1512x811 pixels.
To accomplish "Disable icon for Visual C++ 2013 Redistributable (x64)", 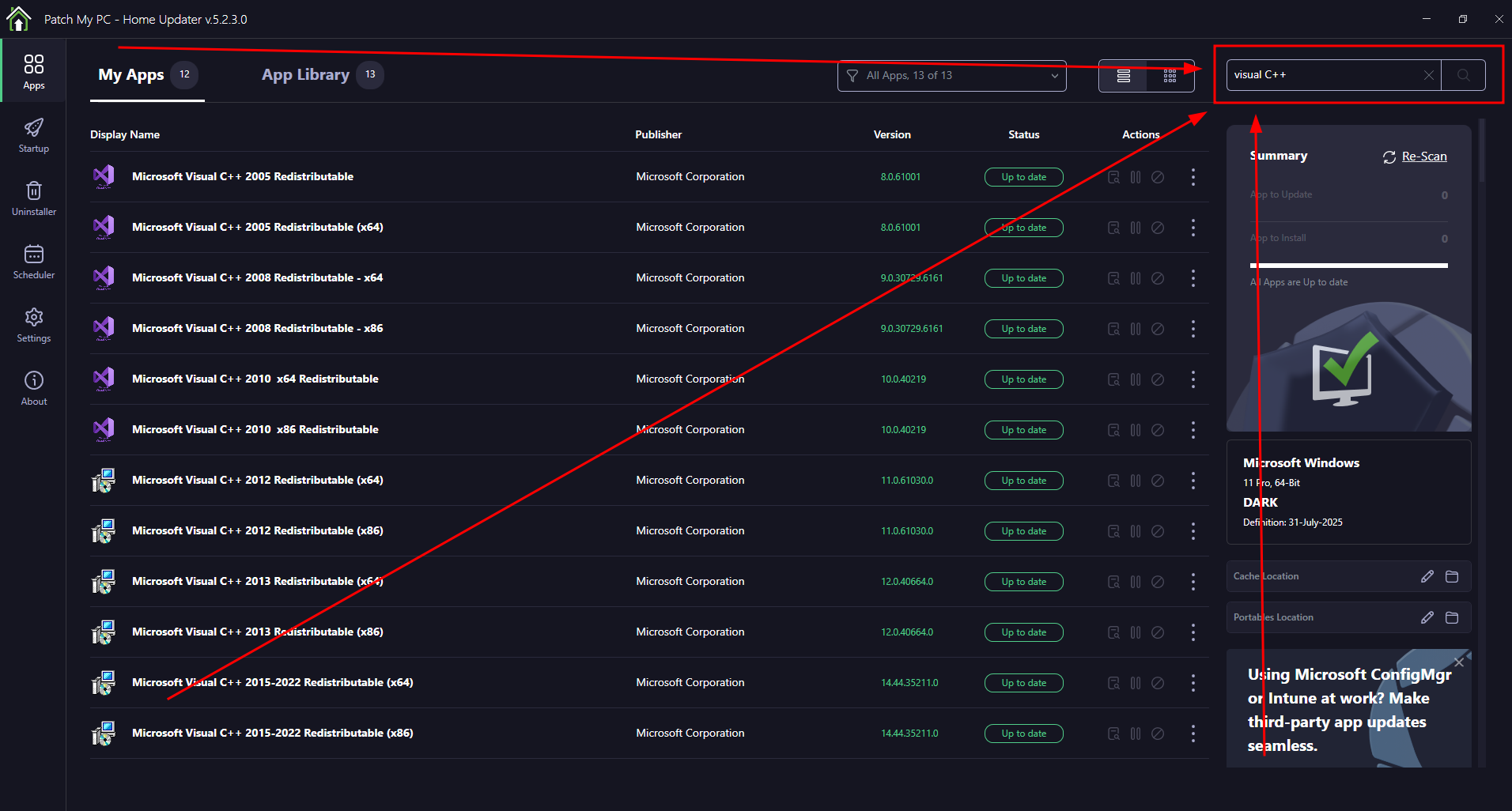I will (1158, 582).
